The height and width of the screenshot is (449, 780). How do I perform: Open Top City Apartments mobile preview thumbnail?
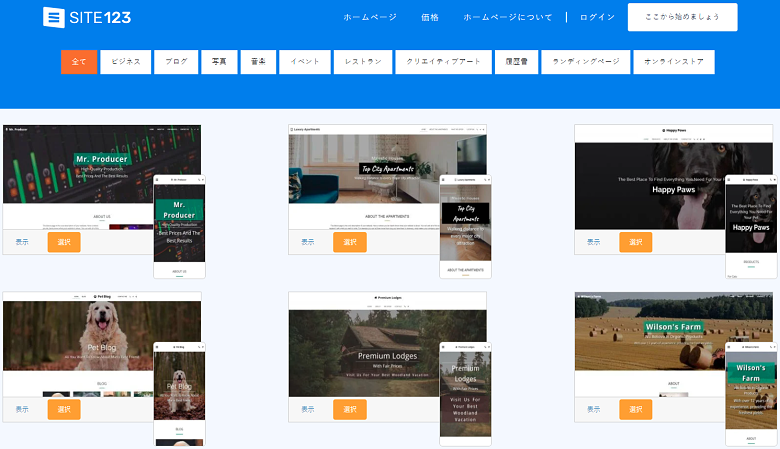coord(466,226)
